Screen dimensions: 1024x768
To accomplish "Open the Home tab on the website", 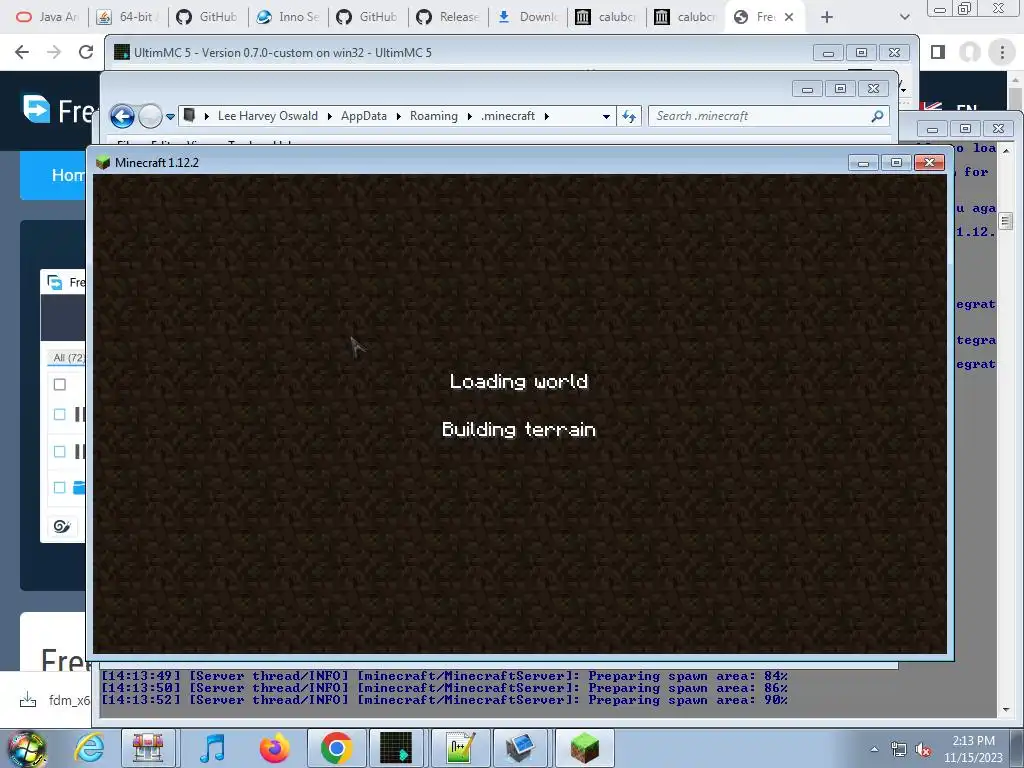I will coord(68,175).
